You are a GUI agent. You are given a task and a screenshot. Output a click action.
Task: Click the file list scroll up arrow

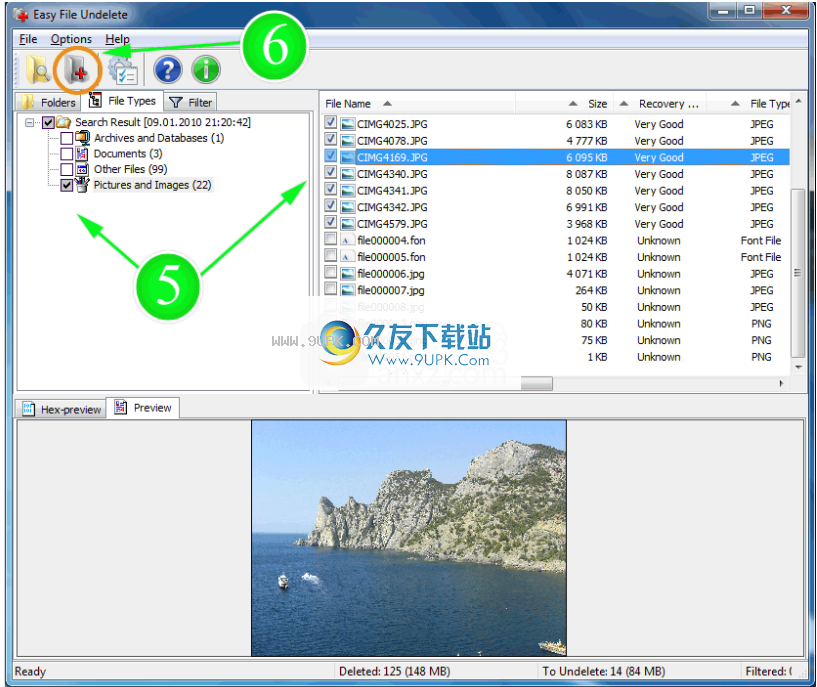[x=798, y=101]
